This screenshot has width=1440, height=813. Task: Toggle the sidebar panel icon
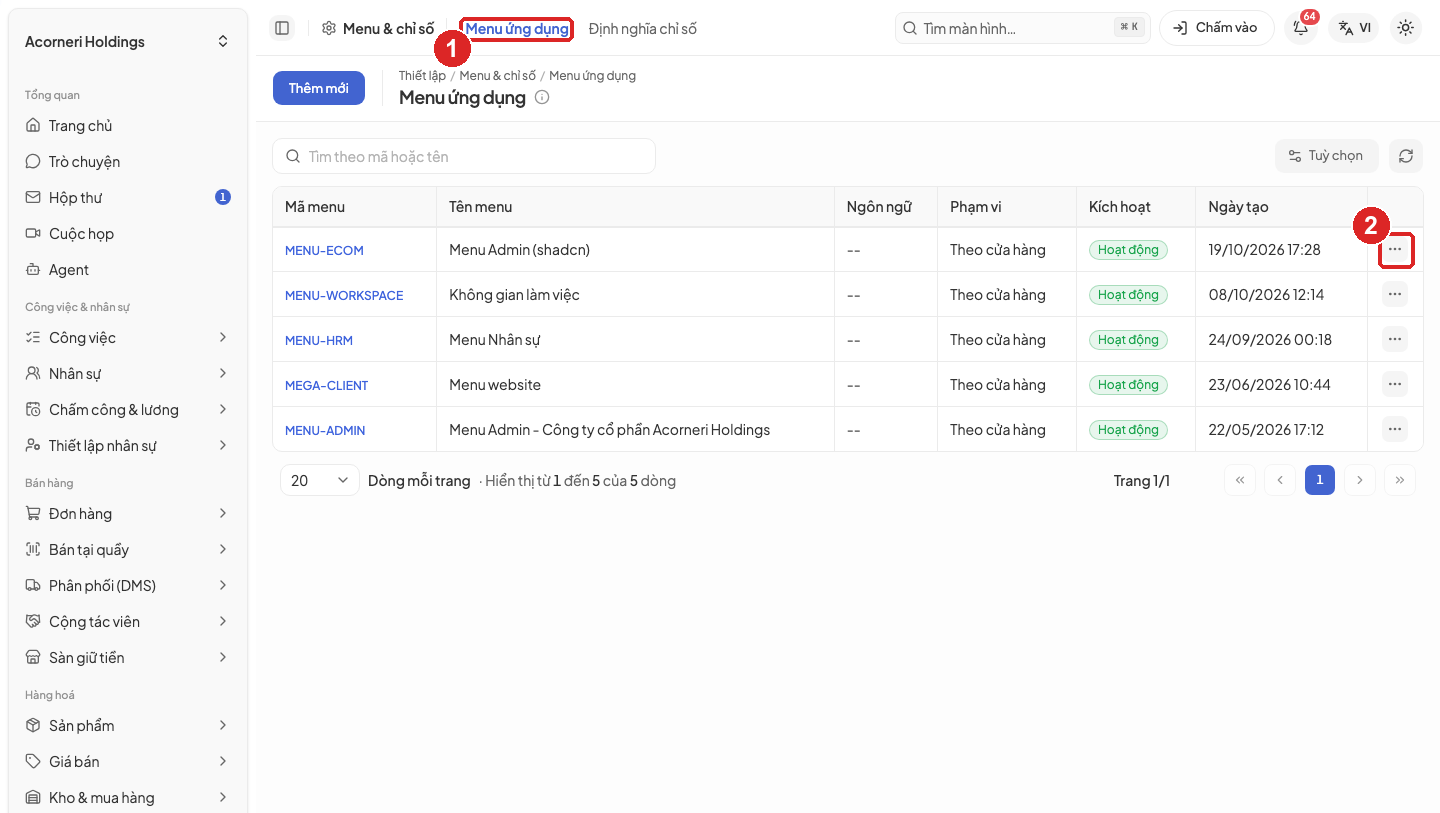[282, 28]
